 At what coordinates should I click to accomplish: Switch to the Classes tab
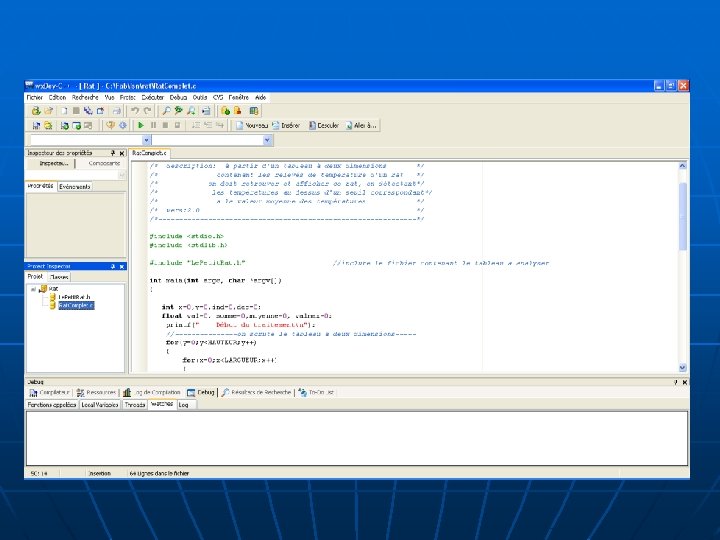point(60,277)
